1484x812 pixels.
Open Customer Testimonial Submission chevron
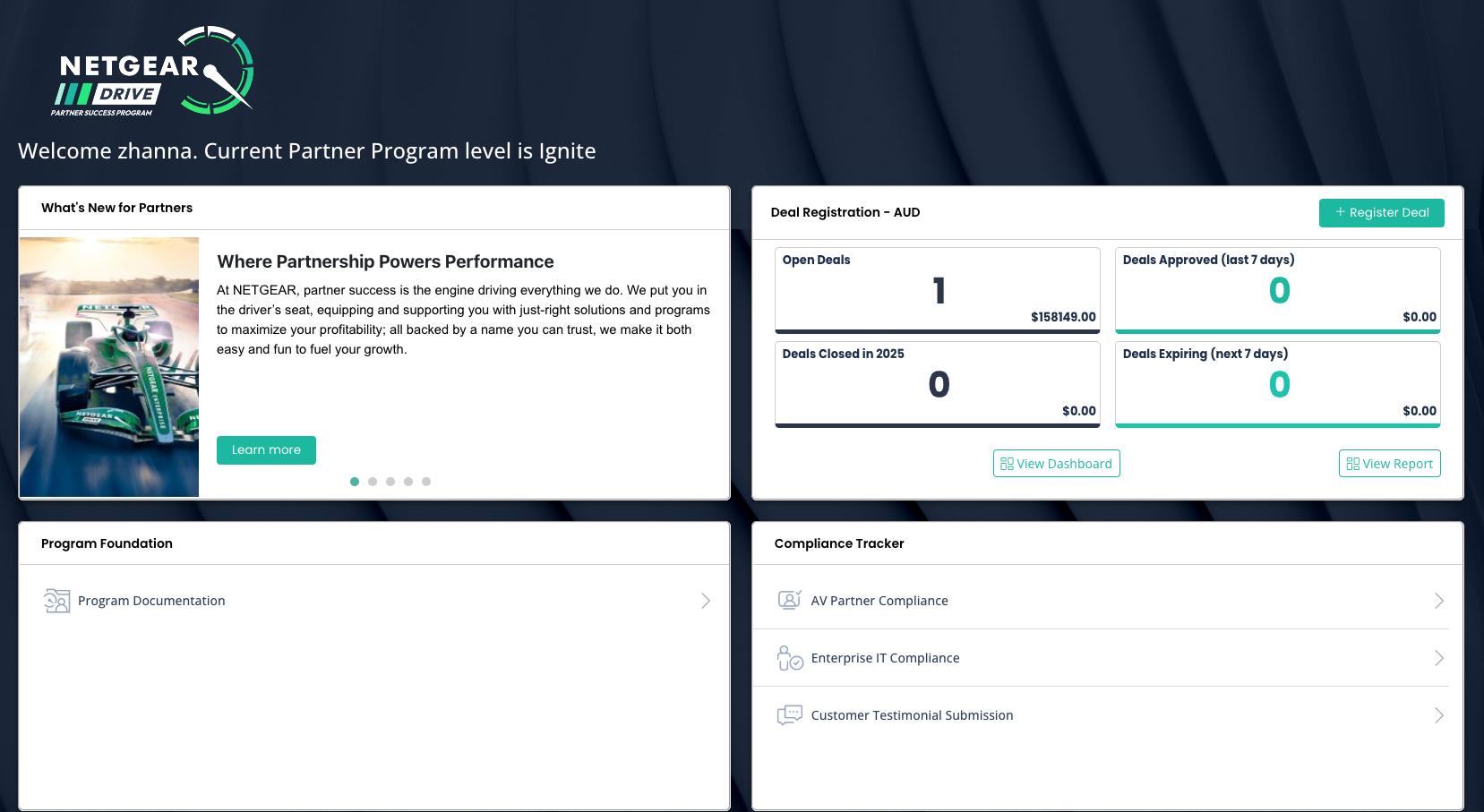(x=1439, y=715)
